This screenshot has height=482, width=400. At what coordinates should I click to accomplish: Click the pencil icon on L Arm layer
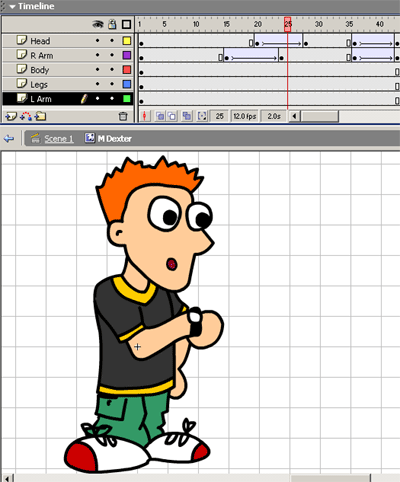[x=84, y=99]
